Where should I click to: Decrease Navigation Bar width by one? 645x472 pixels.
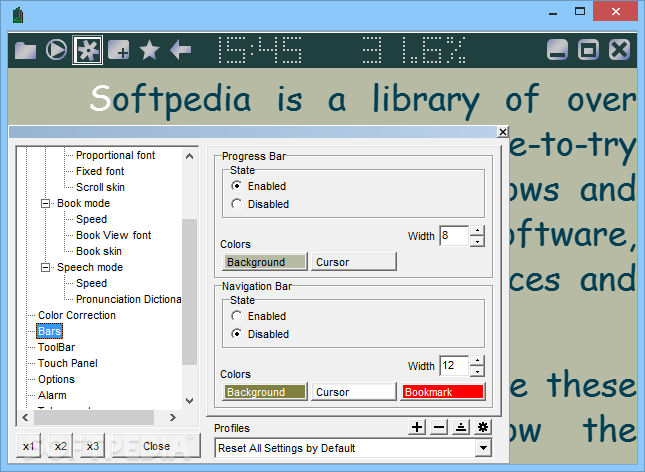477,371
